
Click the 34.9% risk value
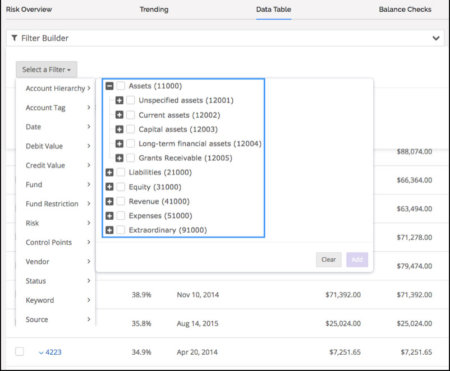(141, 352)
